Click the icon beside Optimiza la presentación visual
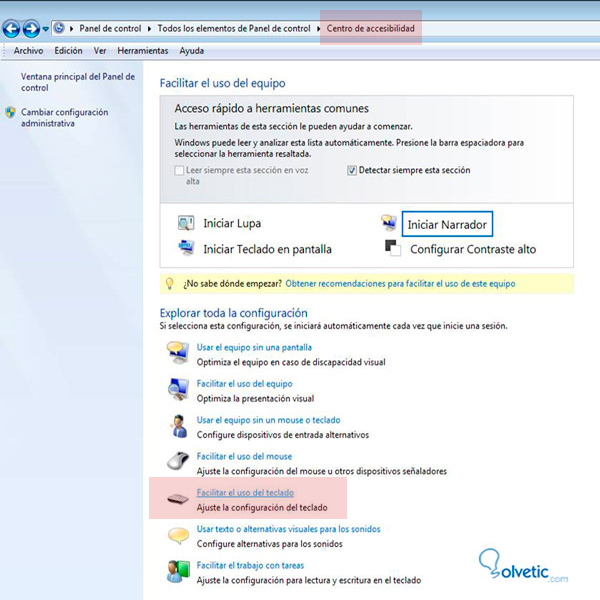This screenshot has width=600, height=600. tap(178, 389)
